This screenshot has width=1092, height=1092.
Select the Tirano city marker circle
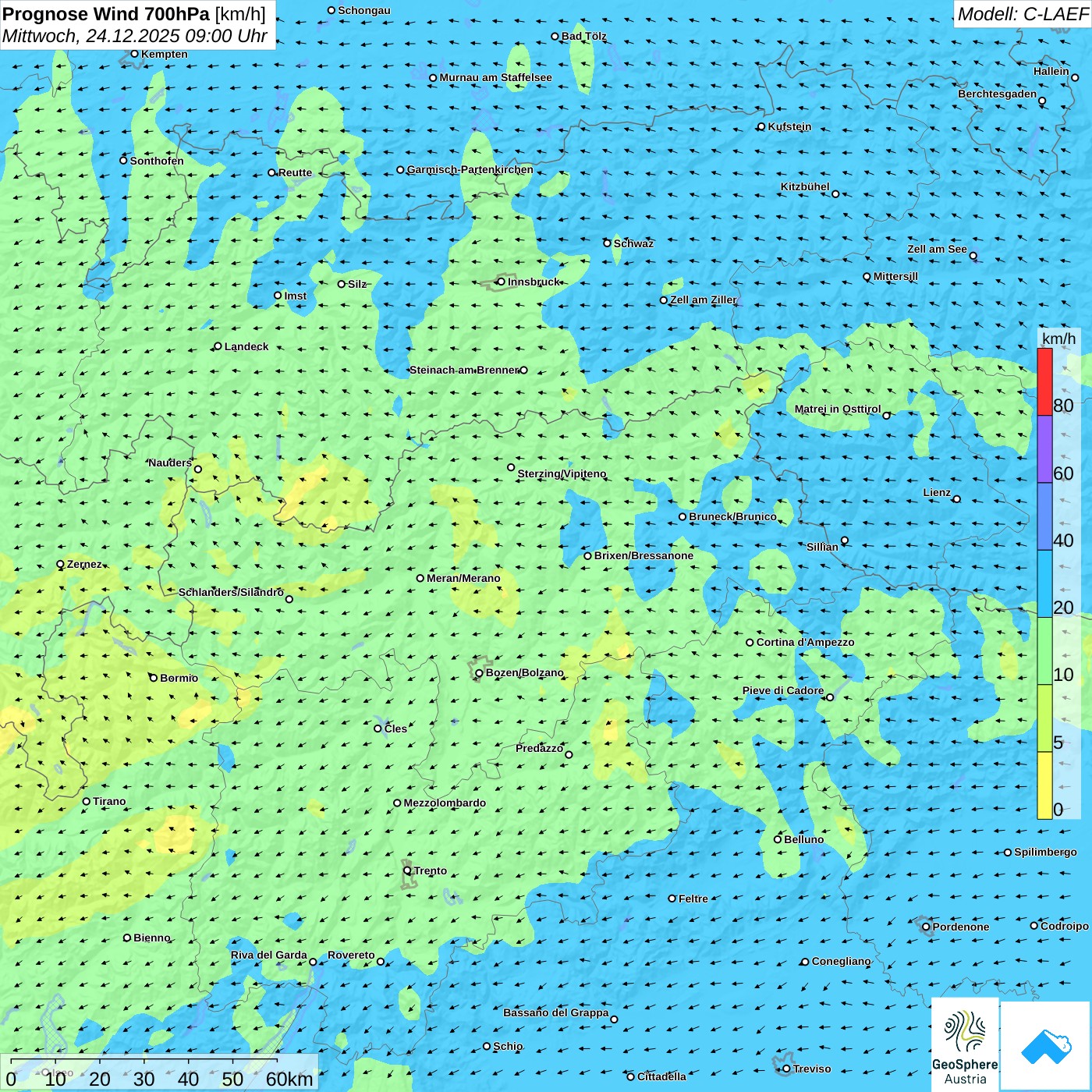click(87, 801)
